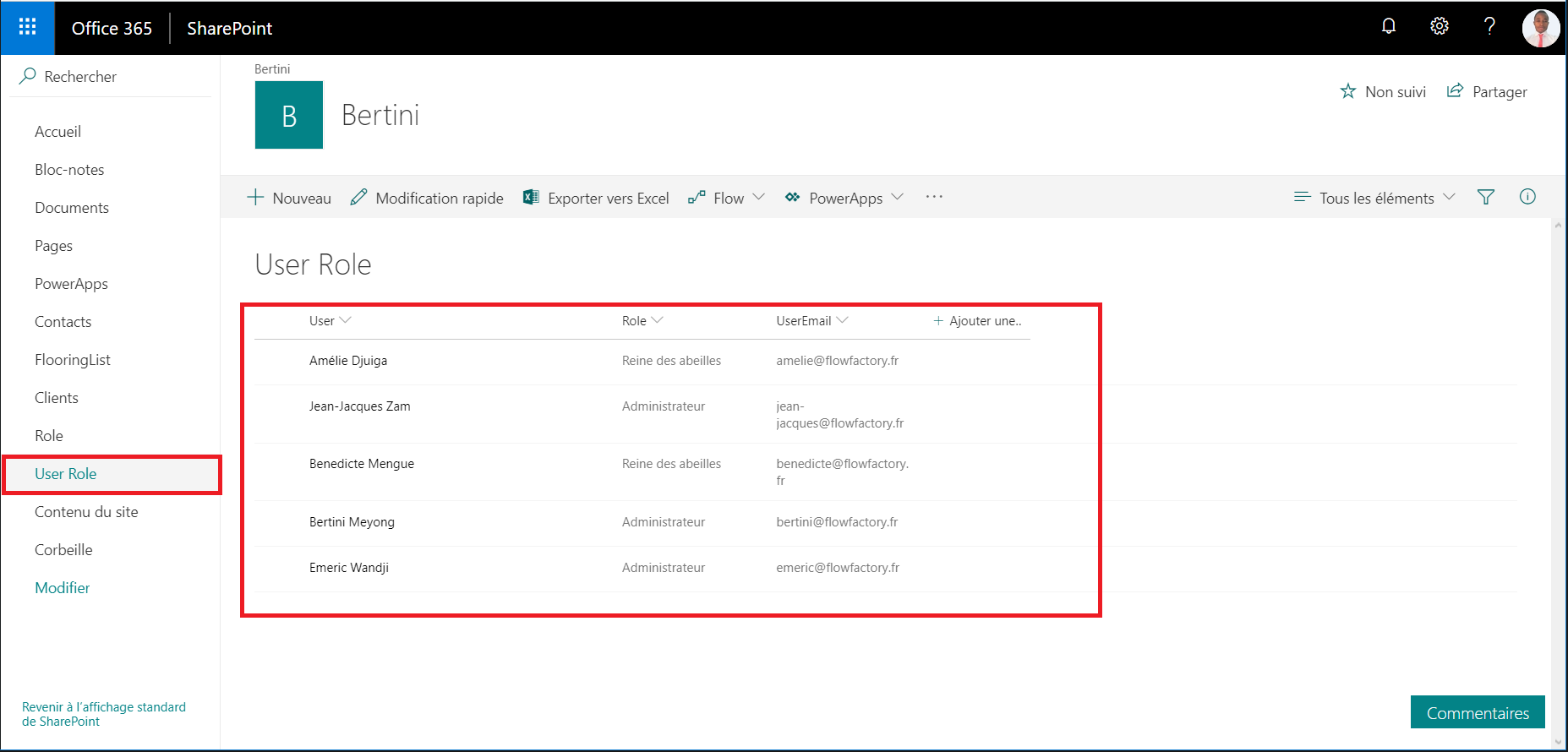Share the site with Partager
This screenshot has width=1568, height=752.
[x=1487, y=91]
